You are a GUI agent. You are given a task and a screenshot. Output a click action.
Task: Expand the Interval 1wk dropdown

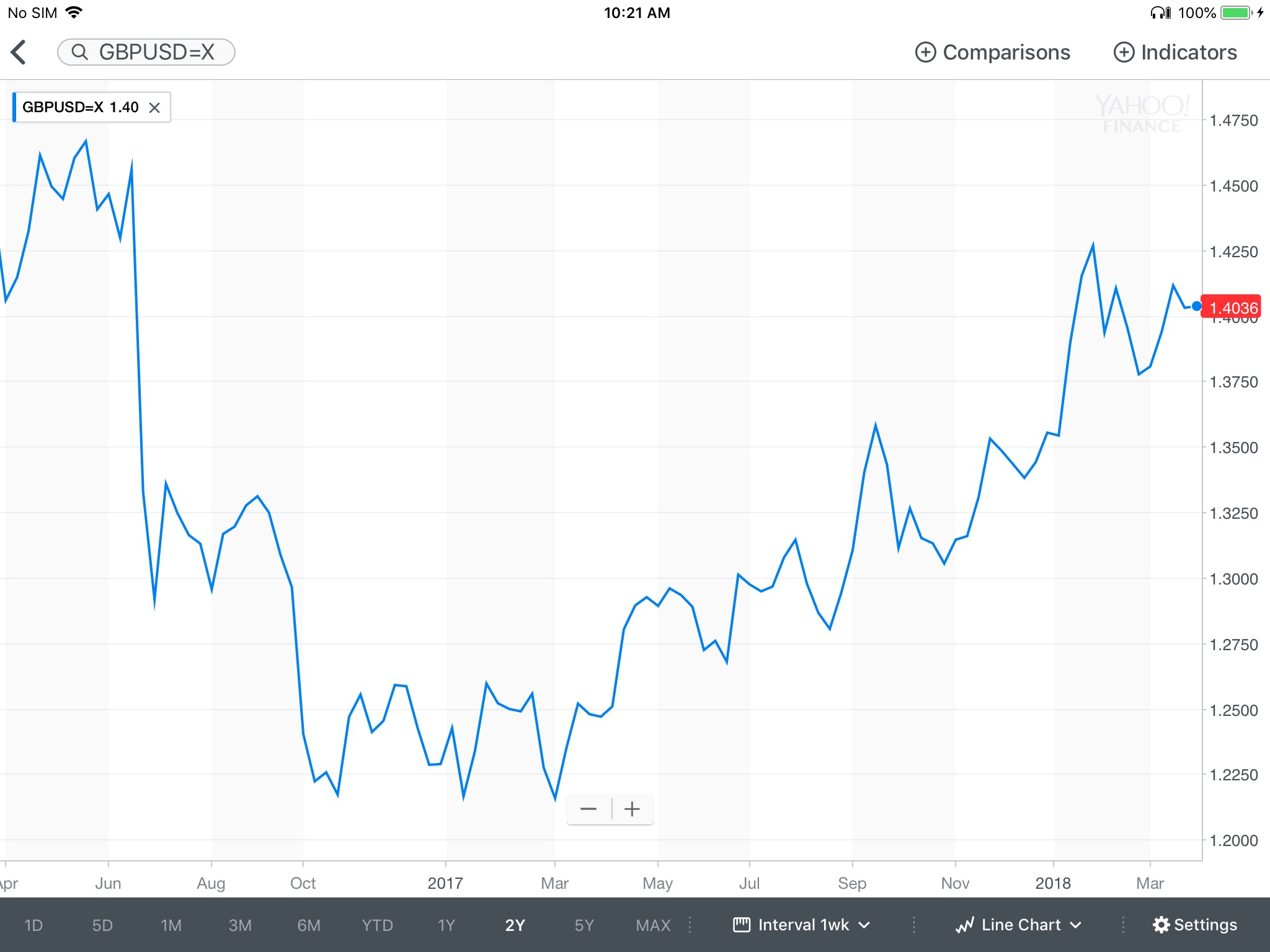(802, 925)
